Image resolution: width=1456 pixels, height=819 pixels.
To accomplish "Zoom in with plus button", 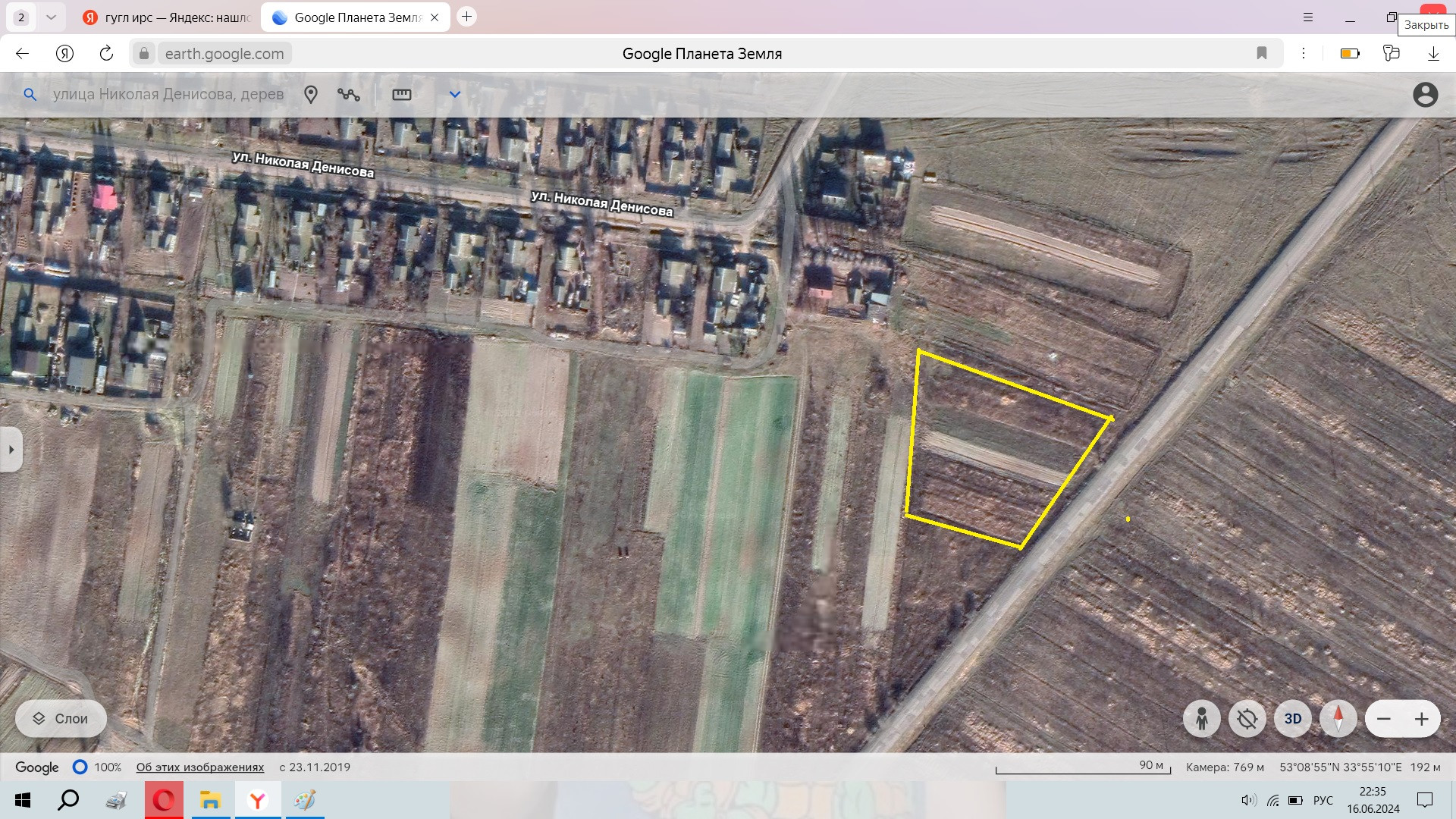I will click(x=1422, y=719).
